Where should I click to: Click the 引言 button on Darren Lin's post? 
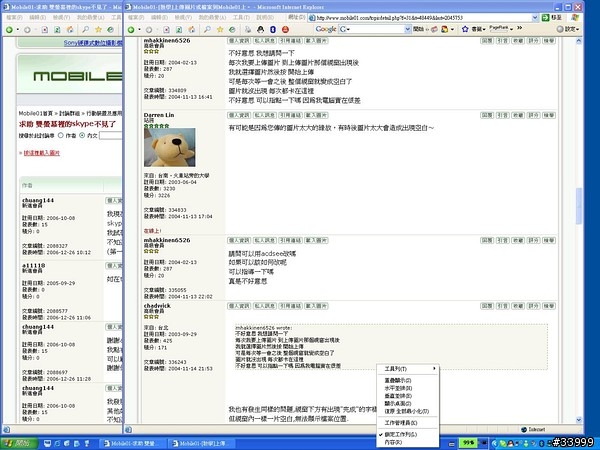click(x=502, y=115)
